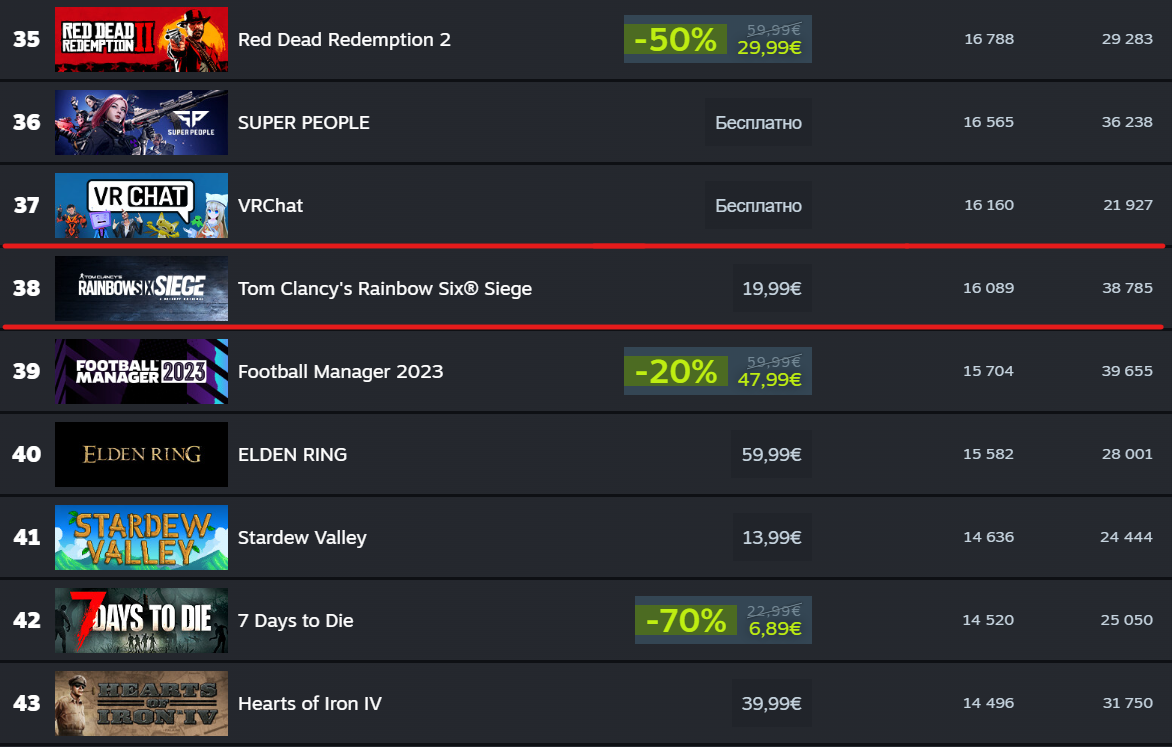Image resolution: width=1172 pixels, height=747 pixels.
Task: Select the VRChat game banner image
Action: (141, 206)
